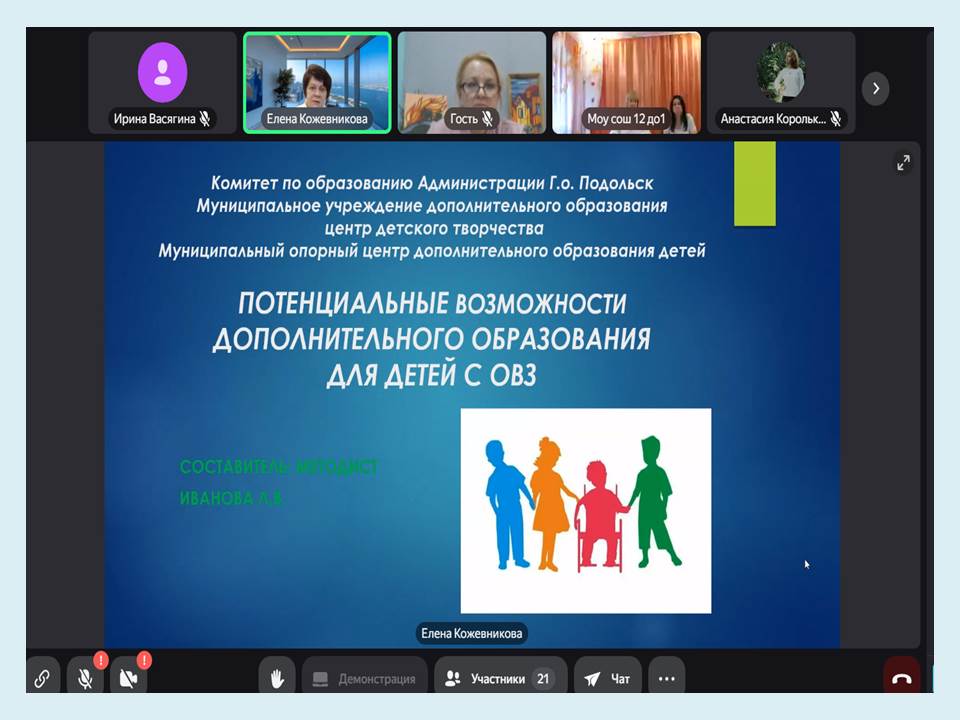Copy the meeting invite link icon
The width and height of the screenshot is (960, 720).
point(42,678)
